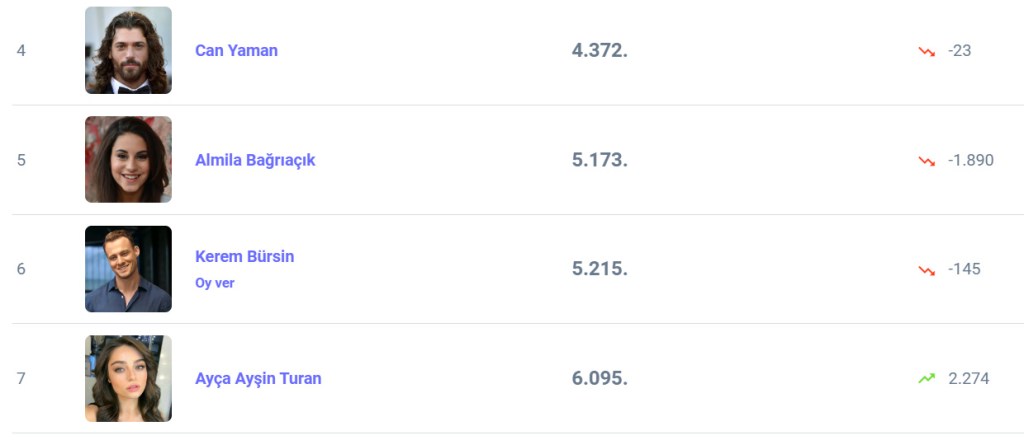Click the score 4.372 in Can Yaman's row
This screenshot has height=440, width=1024.
tap(599, 50)
